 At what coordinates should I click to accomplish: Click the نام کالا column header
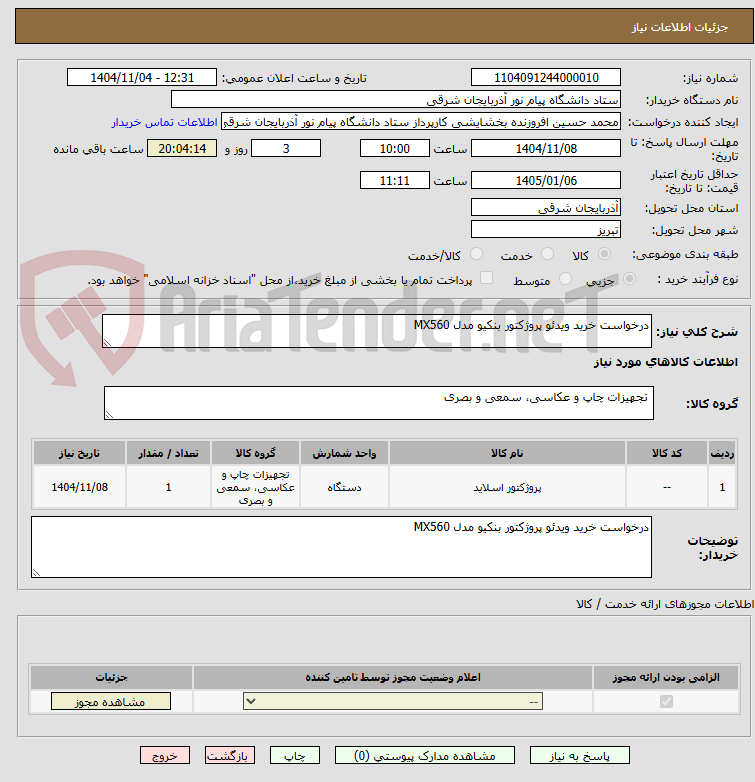pyautogui.click(x=507, y=453)
